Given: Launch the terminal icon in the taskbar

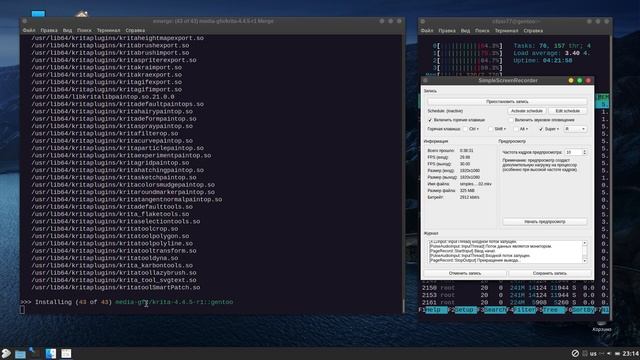Looking at the screenshot, I should 35,353.
